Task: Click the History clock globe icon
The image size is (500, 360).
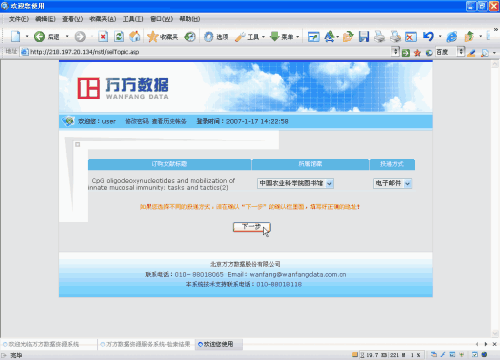Action: click(190, 36)
